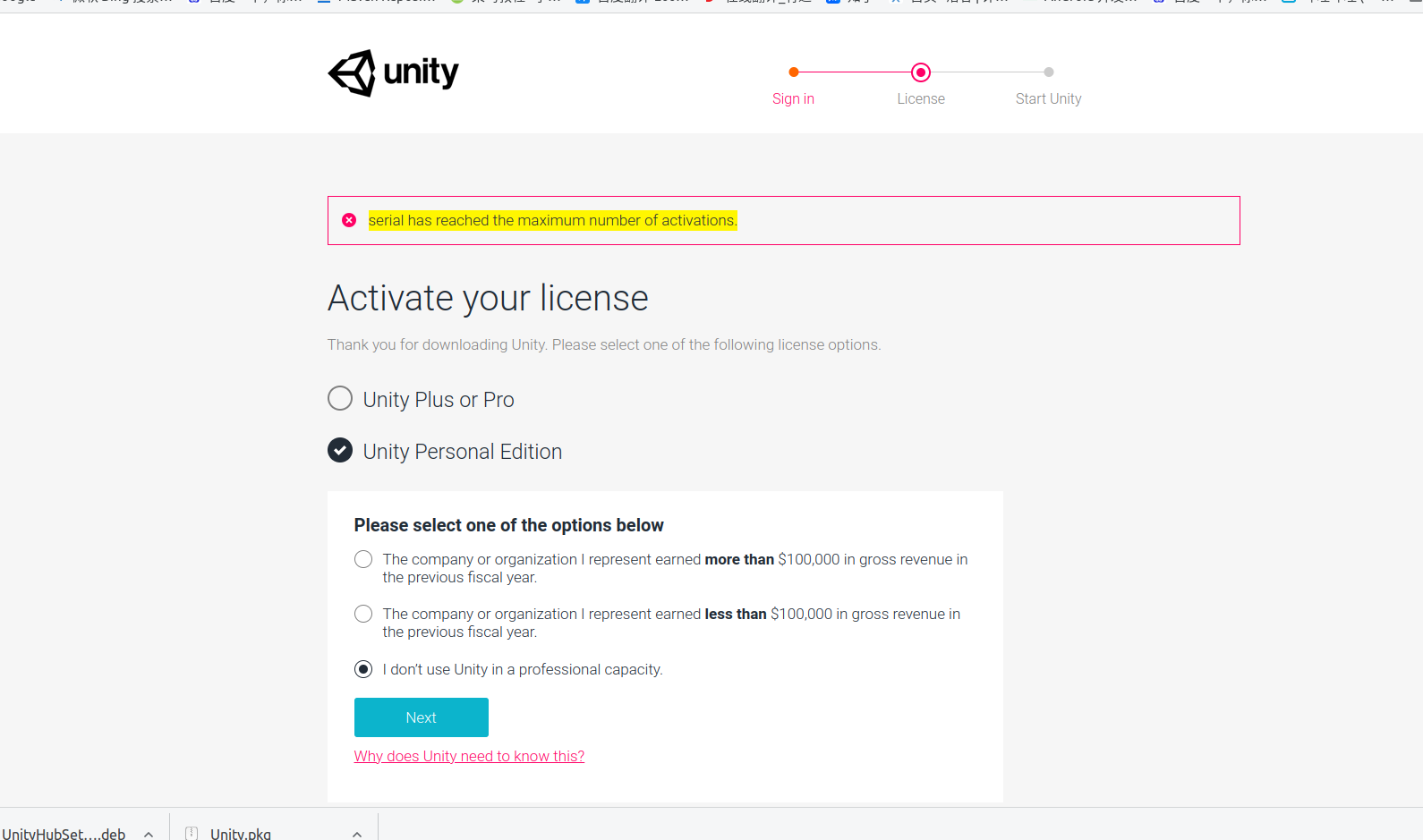
Task: Click the Start Unity progress step dot
Action: click(x=1048, y=72)
